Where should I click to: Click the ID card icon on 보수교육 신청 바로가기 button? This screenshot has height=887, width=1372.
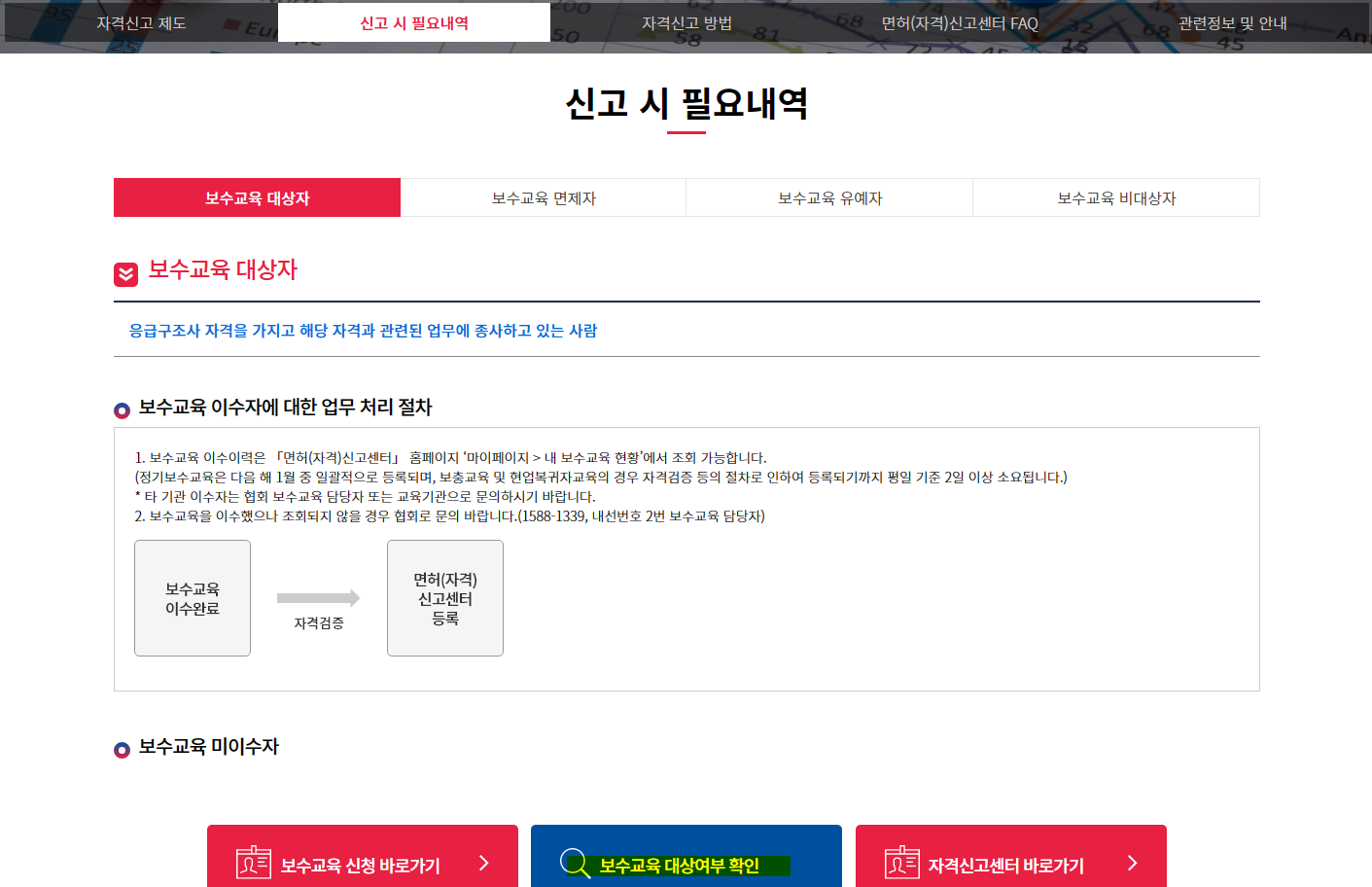255,861
